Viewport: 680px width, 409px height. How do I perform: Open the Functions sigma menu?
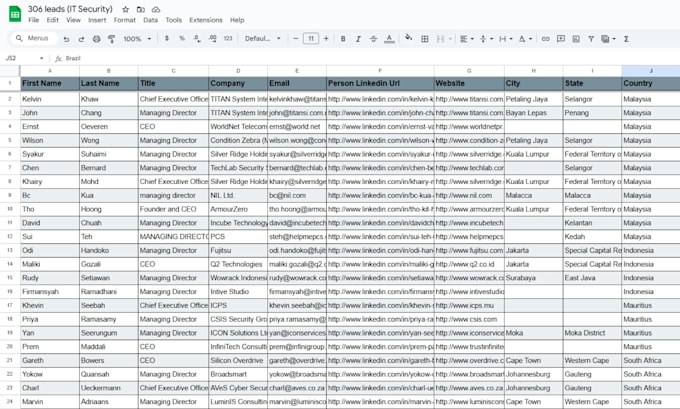[626, 39]
